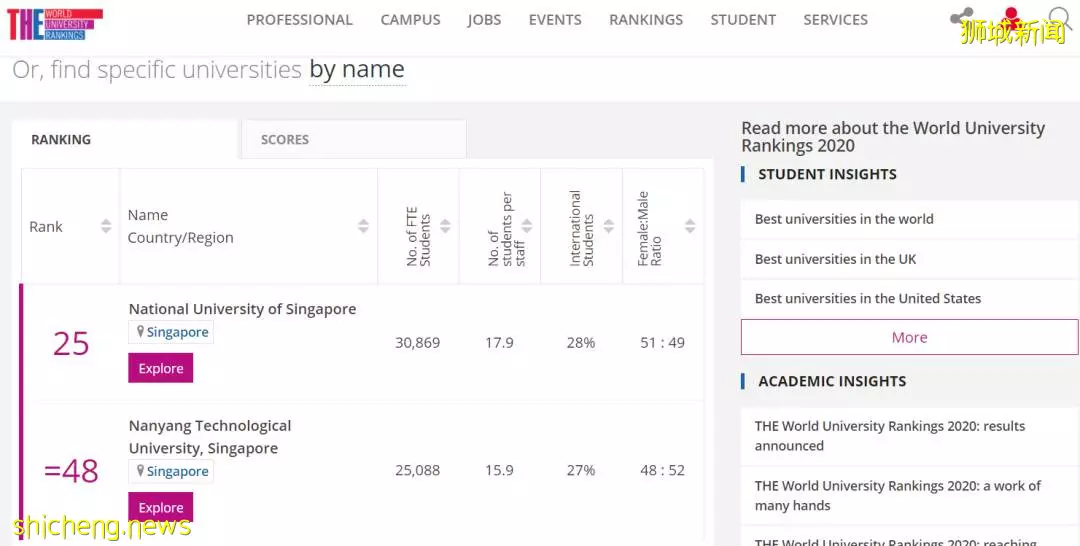
Task: Open National University of Singapore link
Action: pos(242,309)
